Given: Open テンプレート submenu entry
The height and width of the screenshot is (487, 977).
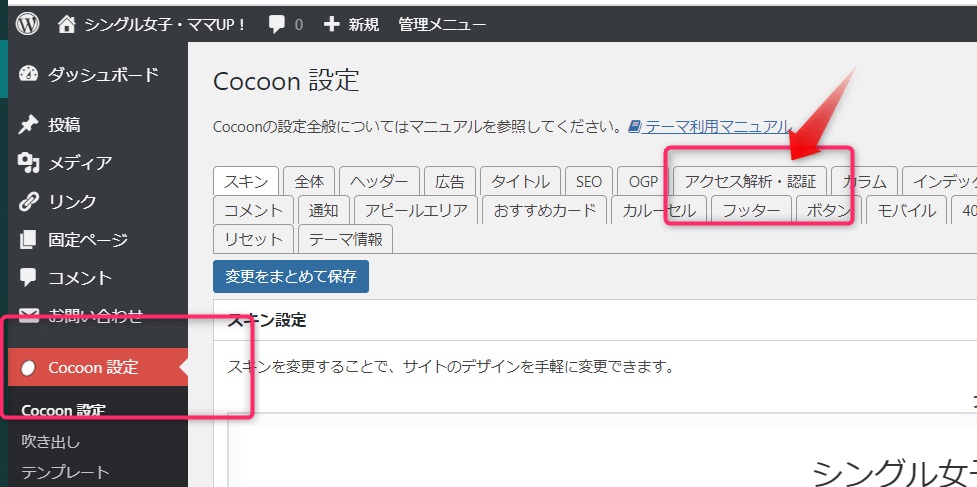Looking at the screenshot, I should point(65,472).
